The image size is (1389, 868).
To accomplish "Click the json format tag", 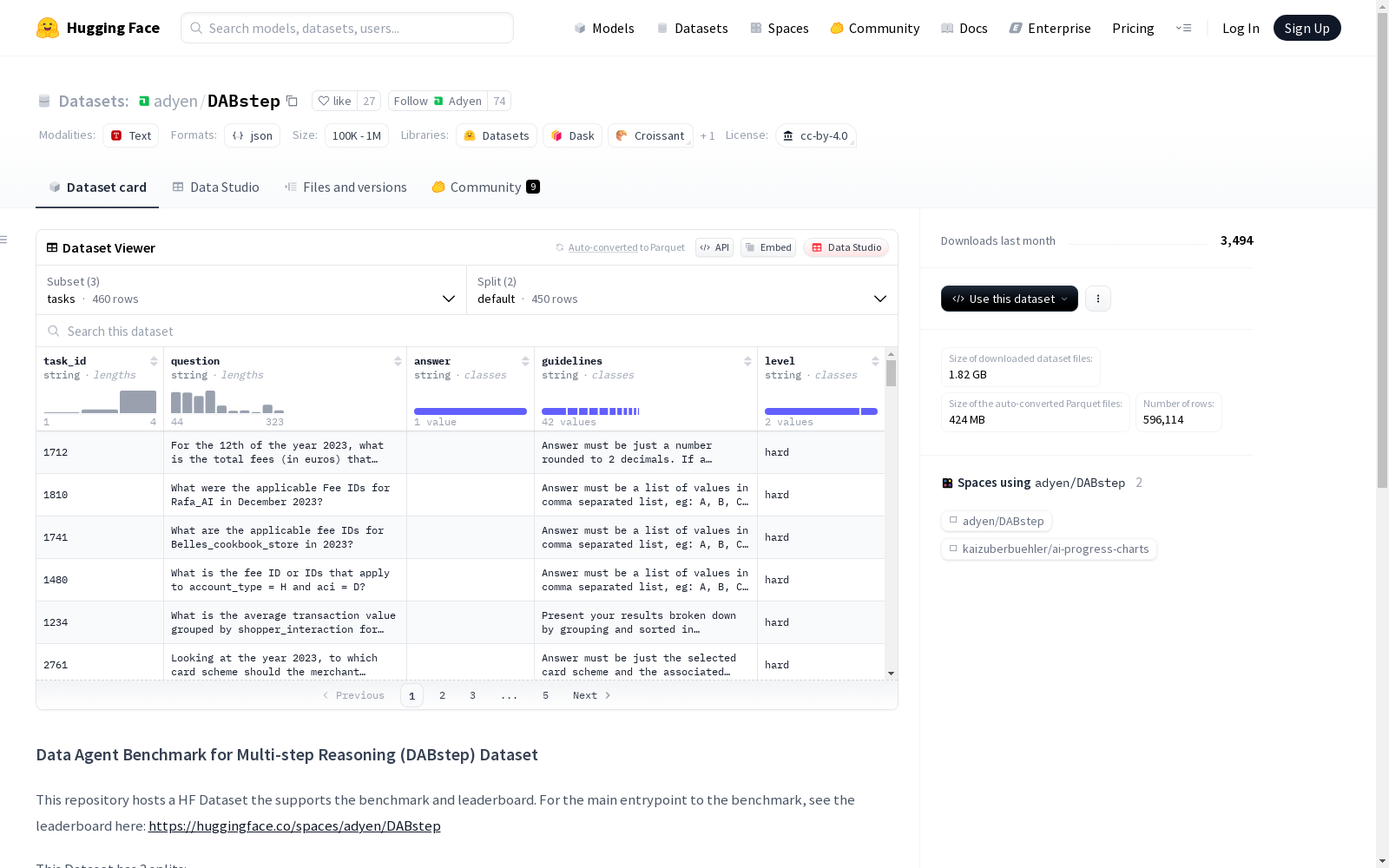I will click(x=253, y=135).
